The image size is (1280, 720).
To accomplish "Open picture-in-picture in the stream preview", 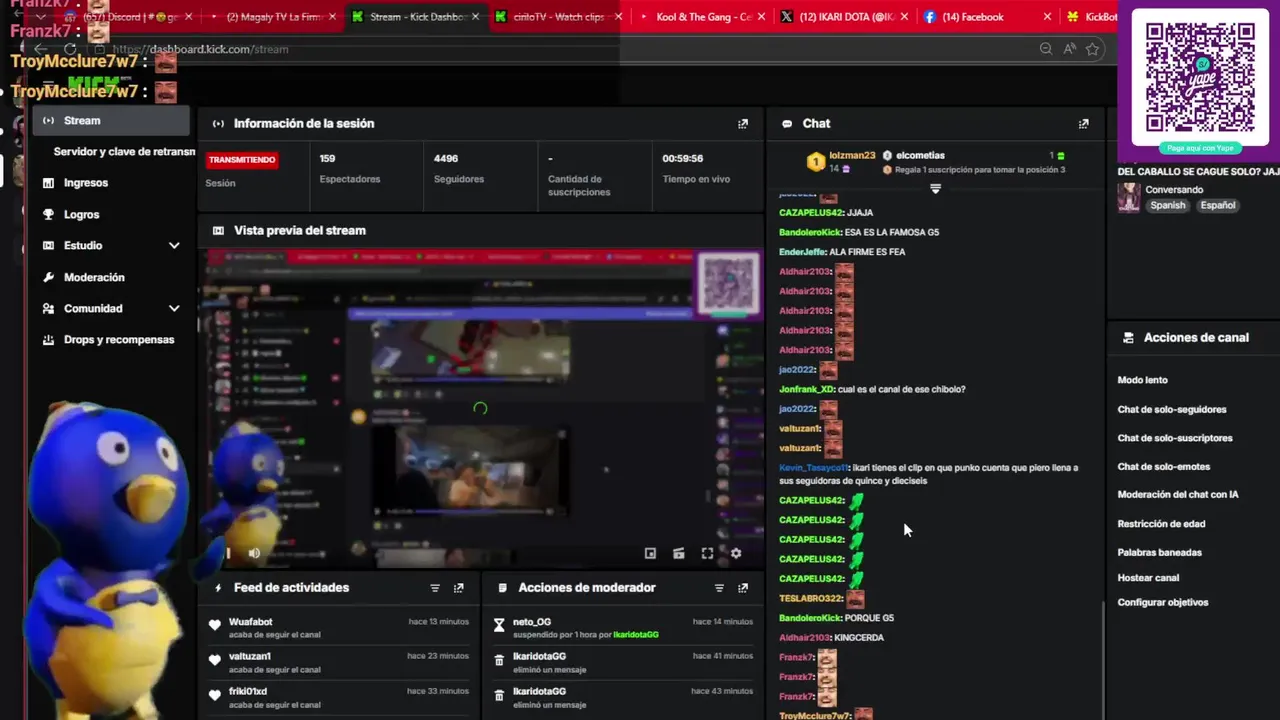I will pyautogui.click(x=650, y=553).
